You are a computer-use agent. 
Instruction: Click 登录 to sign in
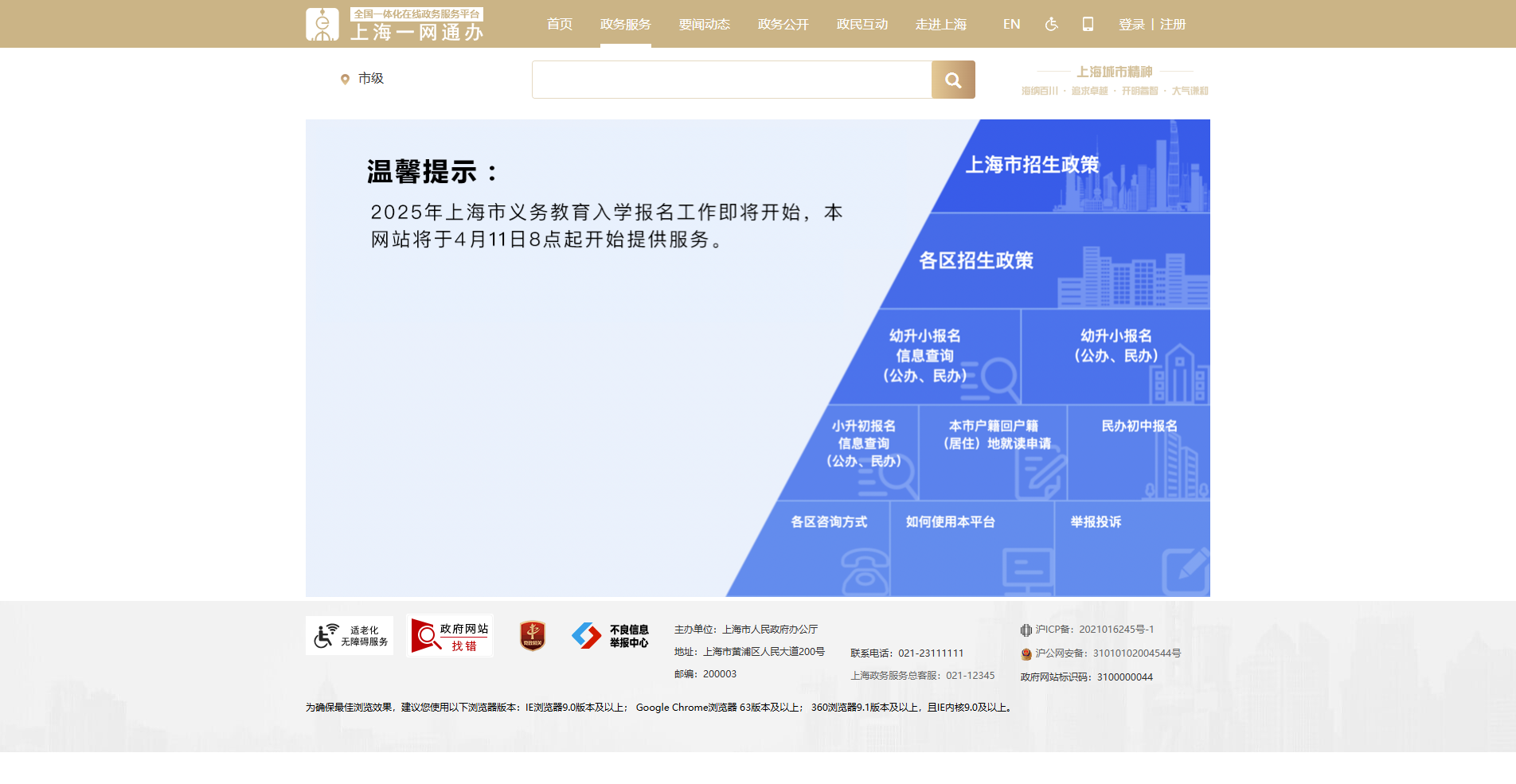[x=1131, y=24]
